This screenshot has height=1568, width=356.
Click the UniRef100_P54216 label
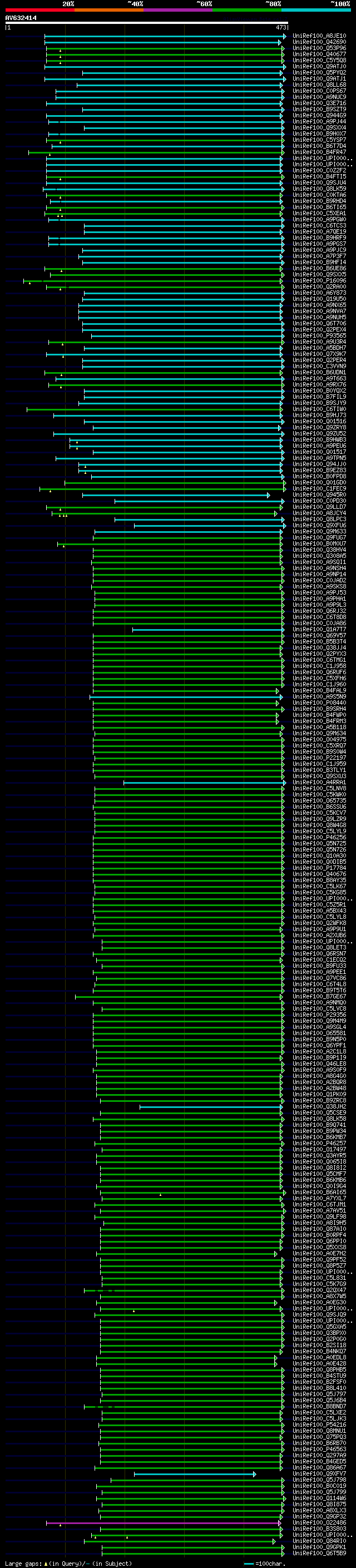coord(319,1424)
